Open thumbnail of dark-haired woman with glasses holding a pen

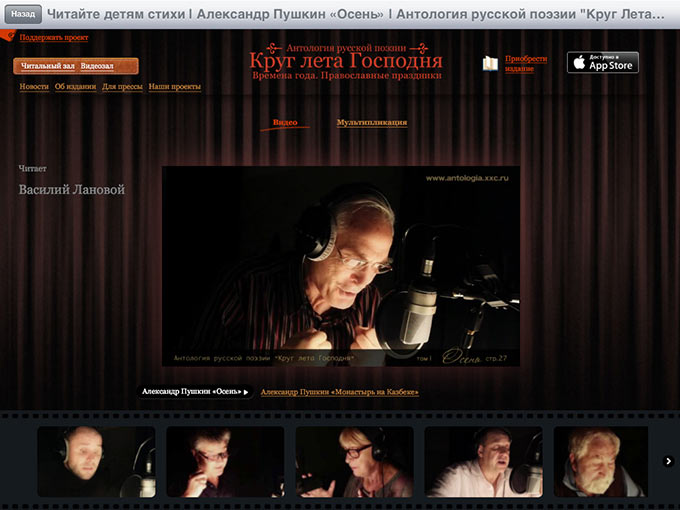[x=225, y=461]
